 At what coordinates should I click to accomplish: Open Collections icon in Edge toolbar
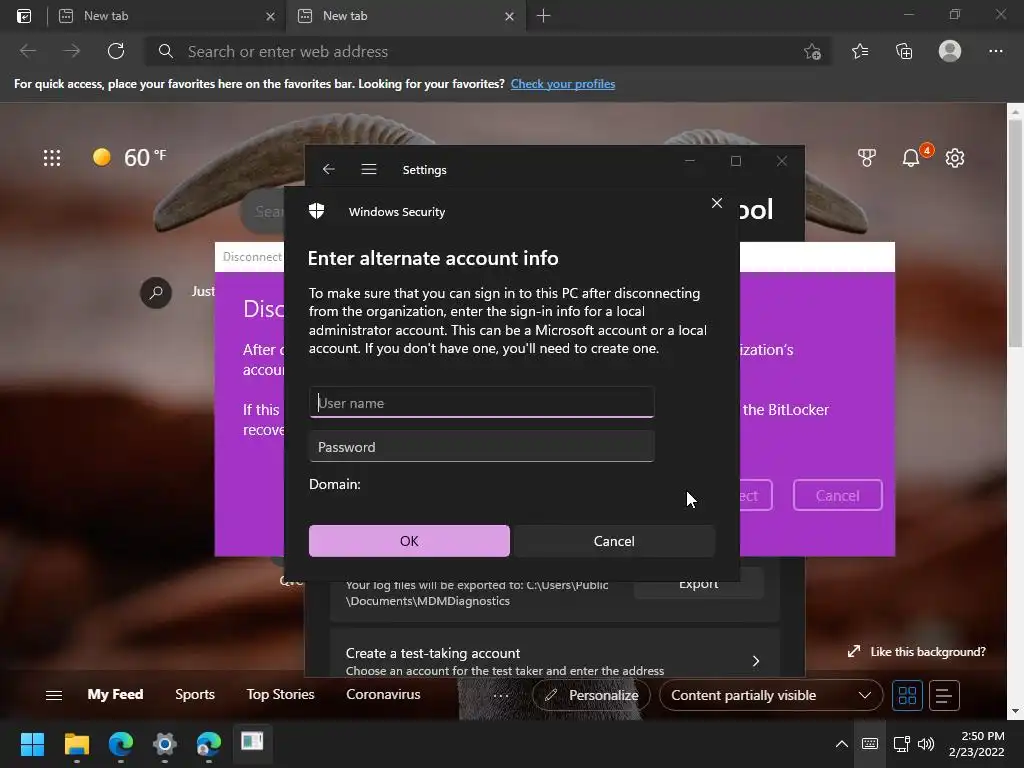(x=904, y=51)
